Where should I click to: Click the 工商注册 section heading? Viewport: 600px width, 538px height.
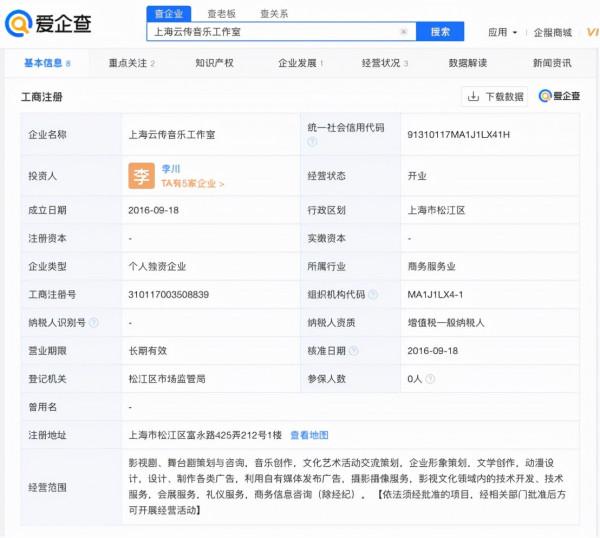tap(42, 97)
